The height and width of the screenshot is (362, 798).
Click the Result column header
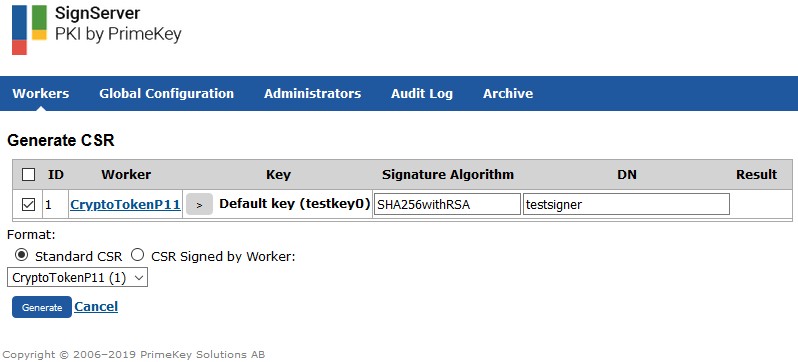coord(756,175)
